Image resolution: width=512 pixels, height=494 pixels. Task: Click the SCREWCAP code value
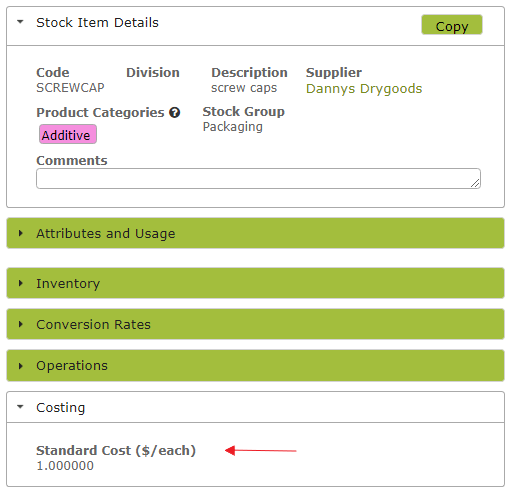(70, 88)
